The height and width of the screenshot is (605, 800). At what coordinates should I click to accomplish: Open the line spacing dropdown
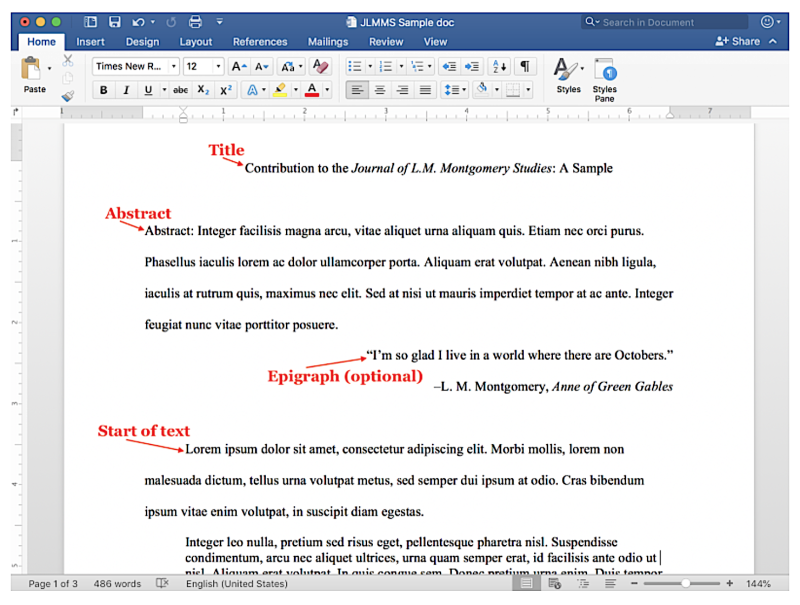coord(456,90)
